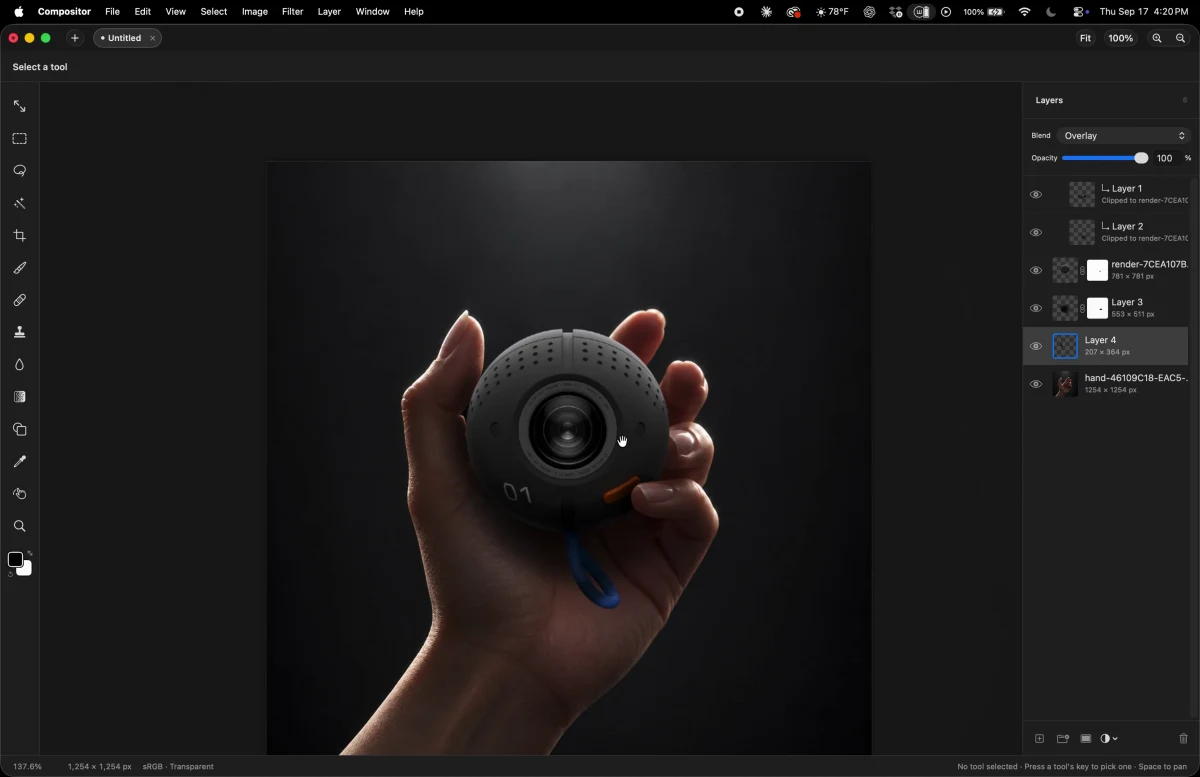Hide Layer 4 using eye icon
This screenshot has width=1200, height=777.
[x=1036, y=346]
